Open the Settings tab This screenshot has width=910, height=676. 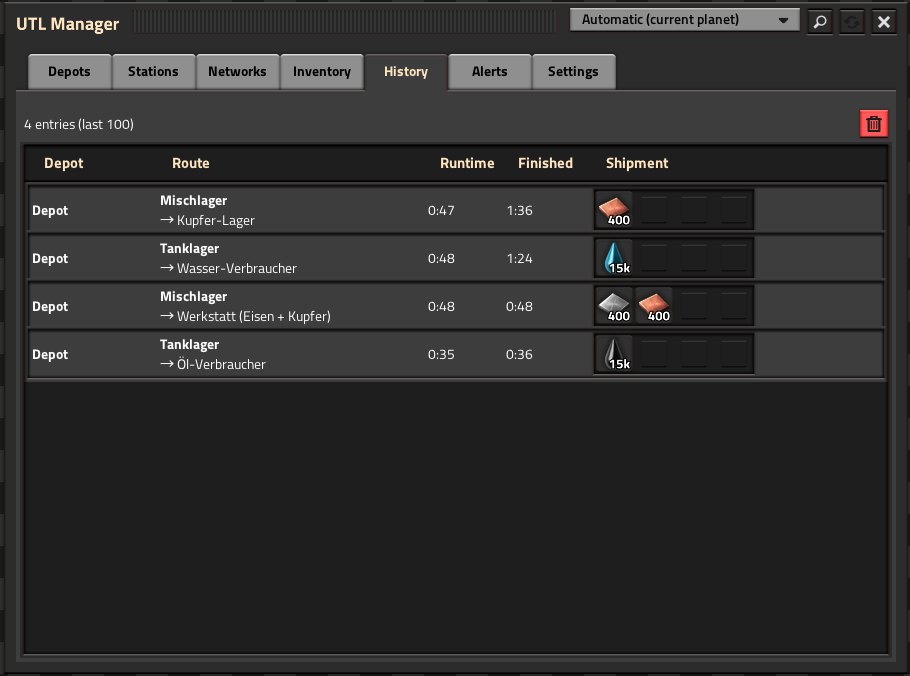coord(573,71)
